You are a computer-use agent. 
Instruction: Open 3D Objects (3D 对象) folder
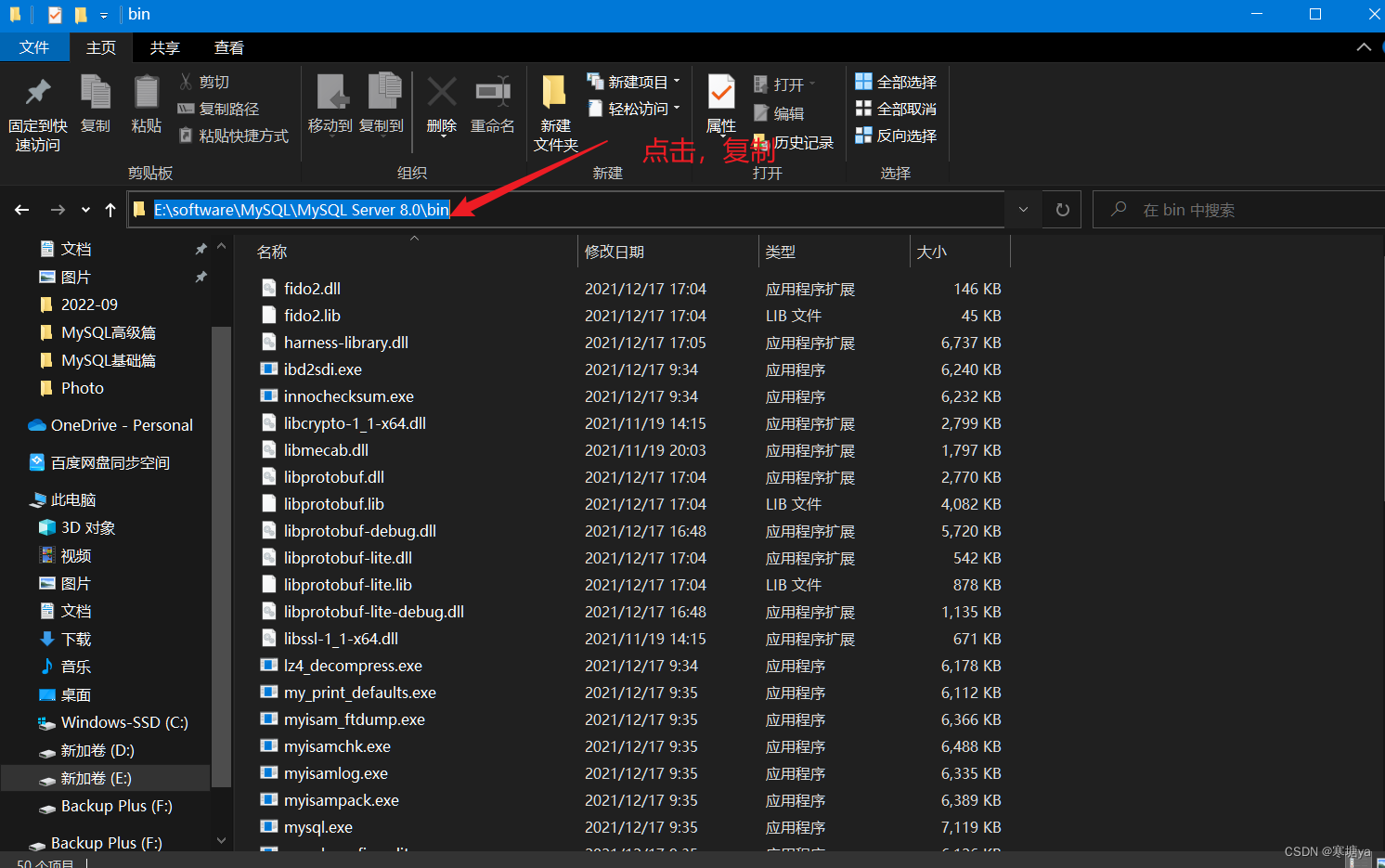coord(78,527)
